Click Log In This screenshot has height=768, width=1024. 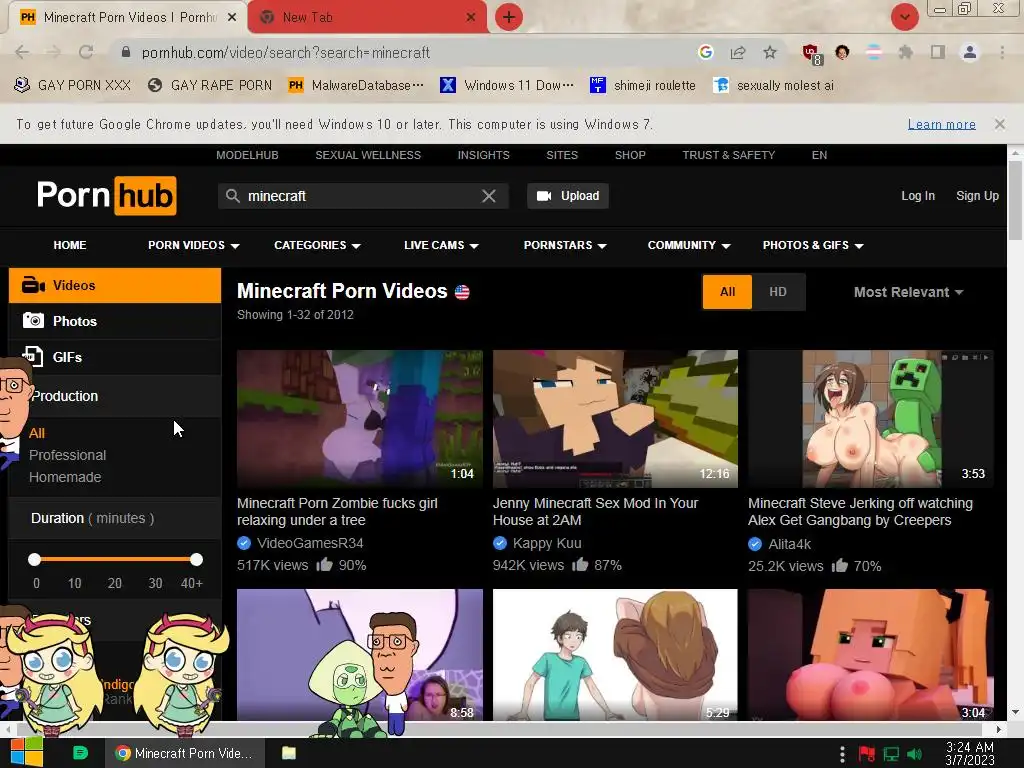(x=918, y=196)
